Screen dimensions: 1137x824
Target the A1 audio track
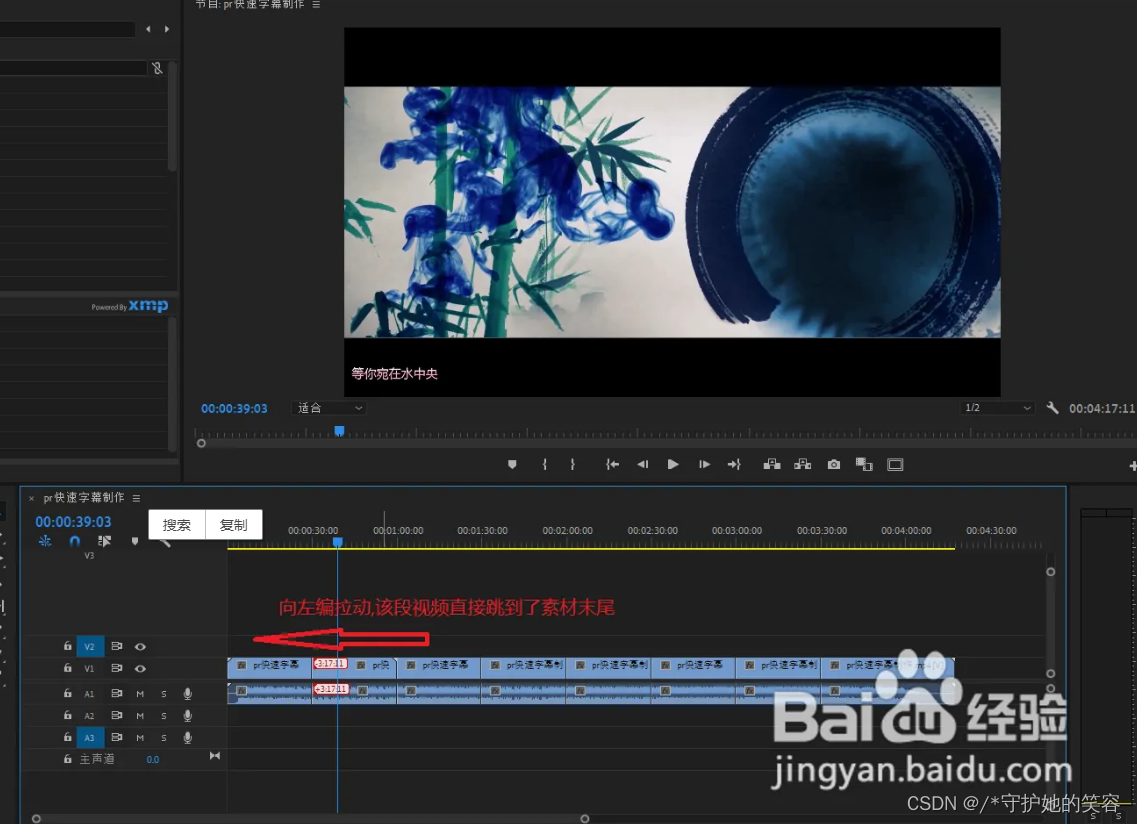pyautogui.click(x=89, y=693)
